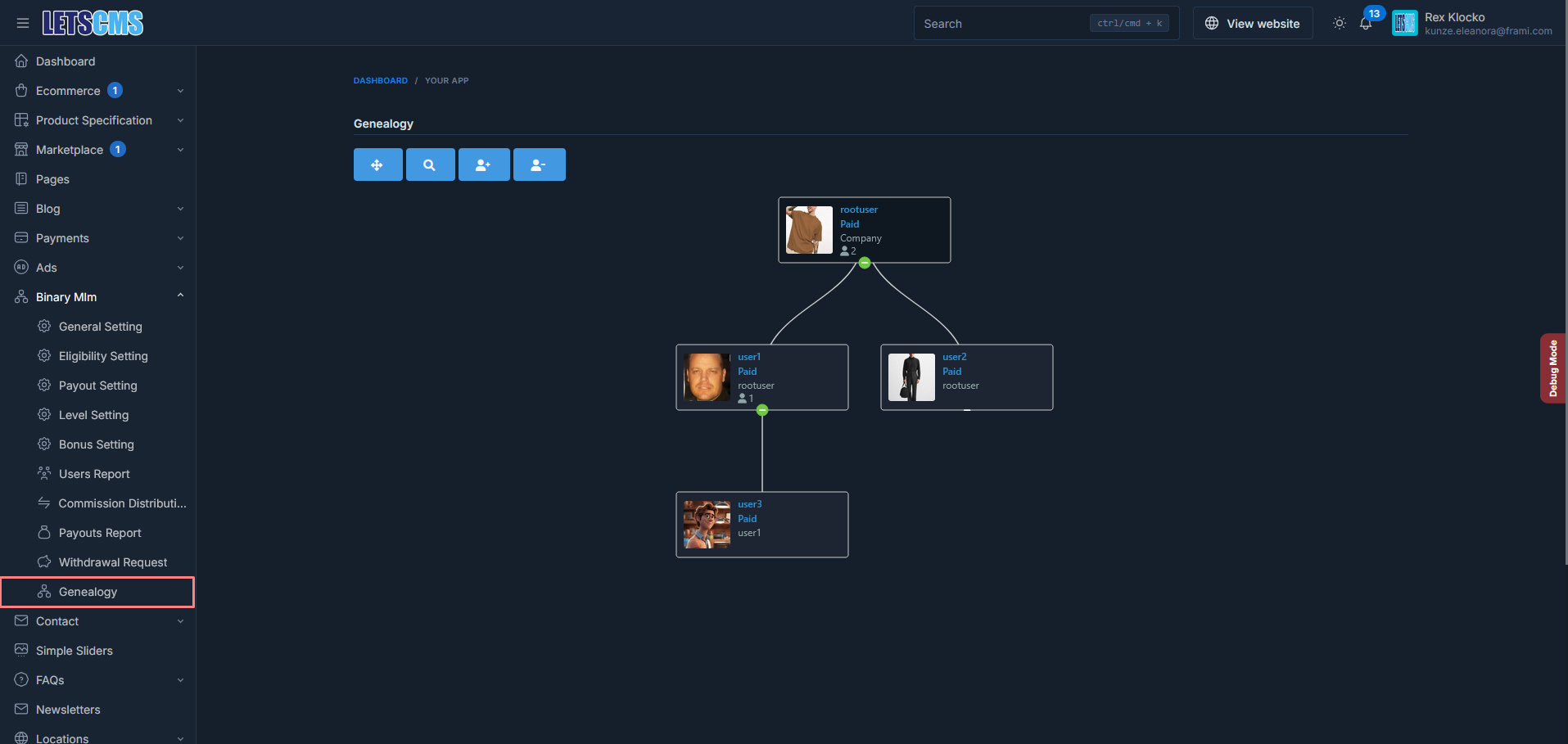Open Payouts Report in Binary Mlm section
This screenshot has height=744, width=1568.
tap(99, 532)
